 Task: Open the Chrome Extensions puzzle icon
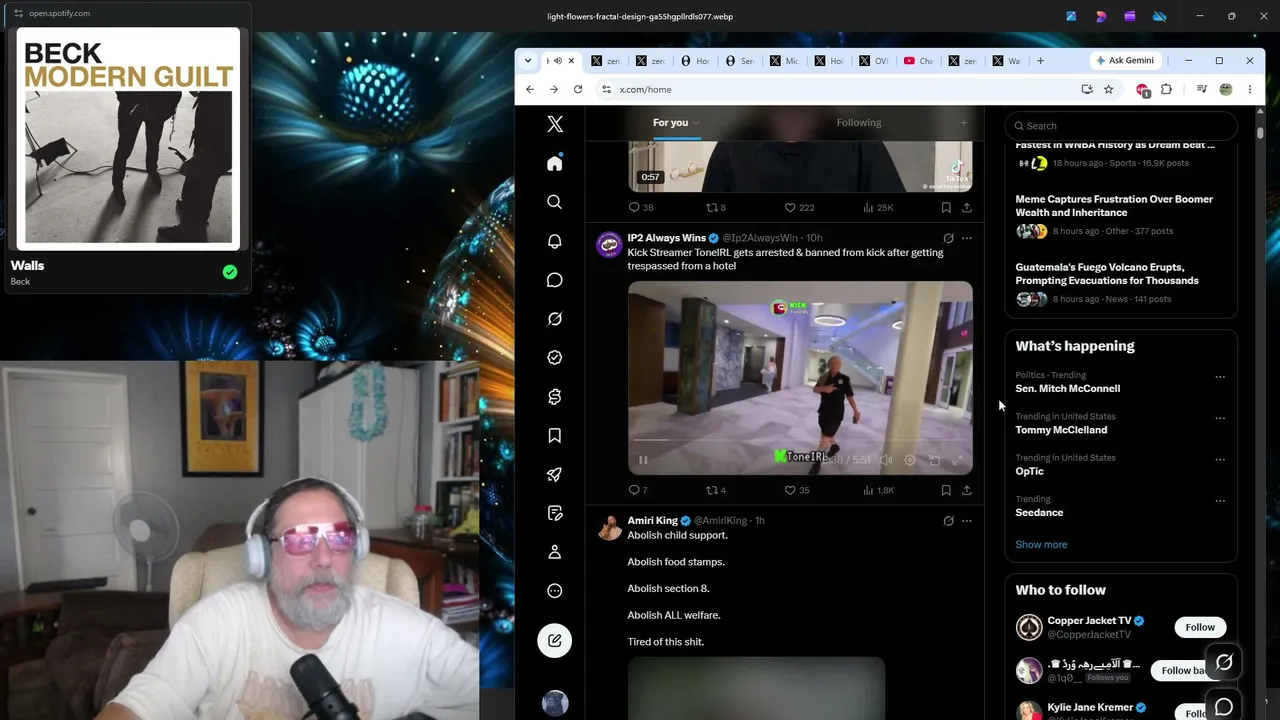(1166, 90)
